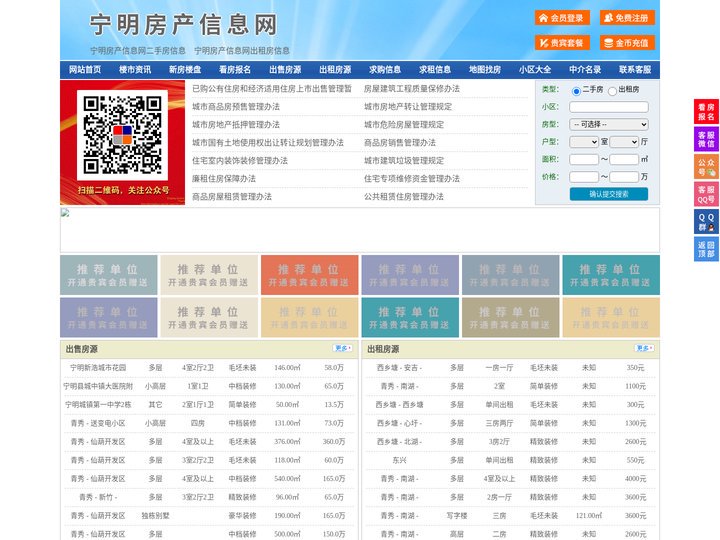Open the 室 room count dropdown
This screenshot has width=720, height=540.
[584, 142]
